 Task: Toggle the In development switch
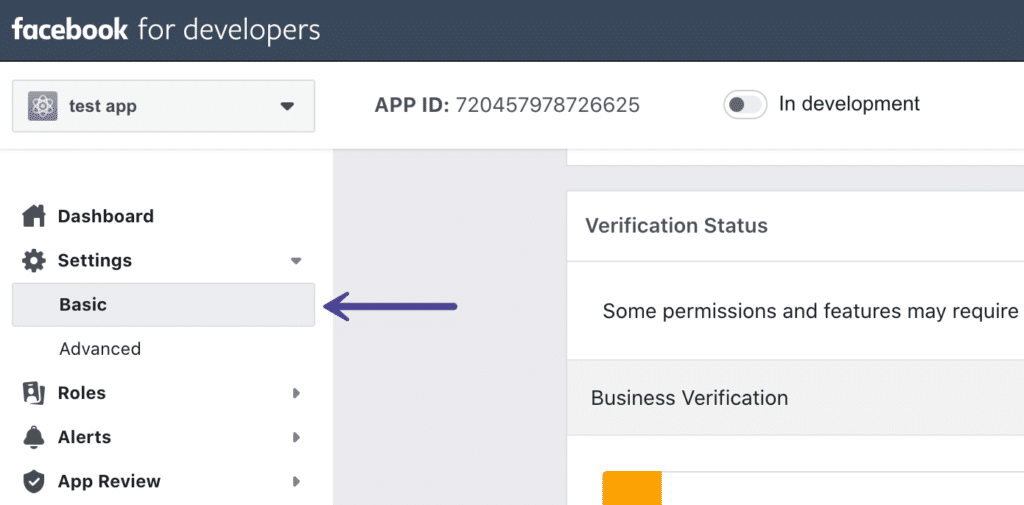coord(745,105)
